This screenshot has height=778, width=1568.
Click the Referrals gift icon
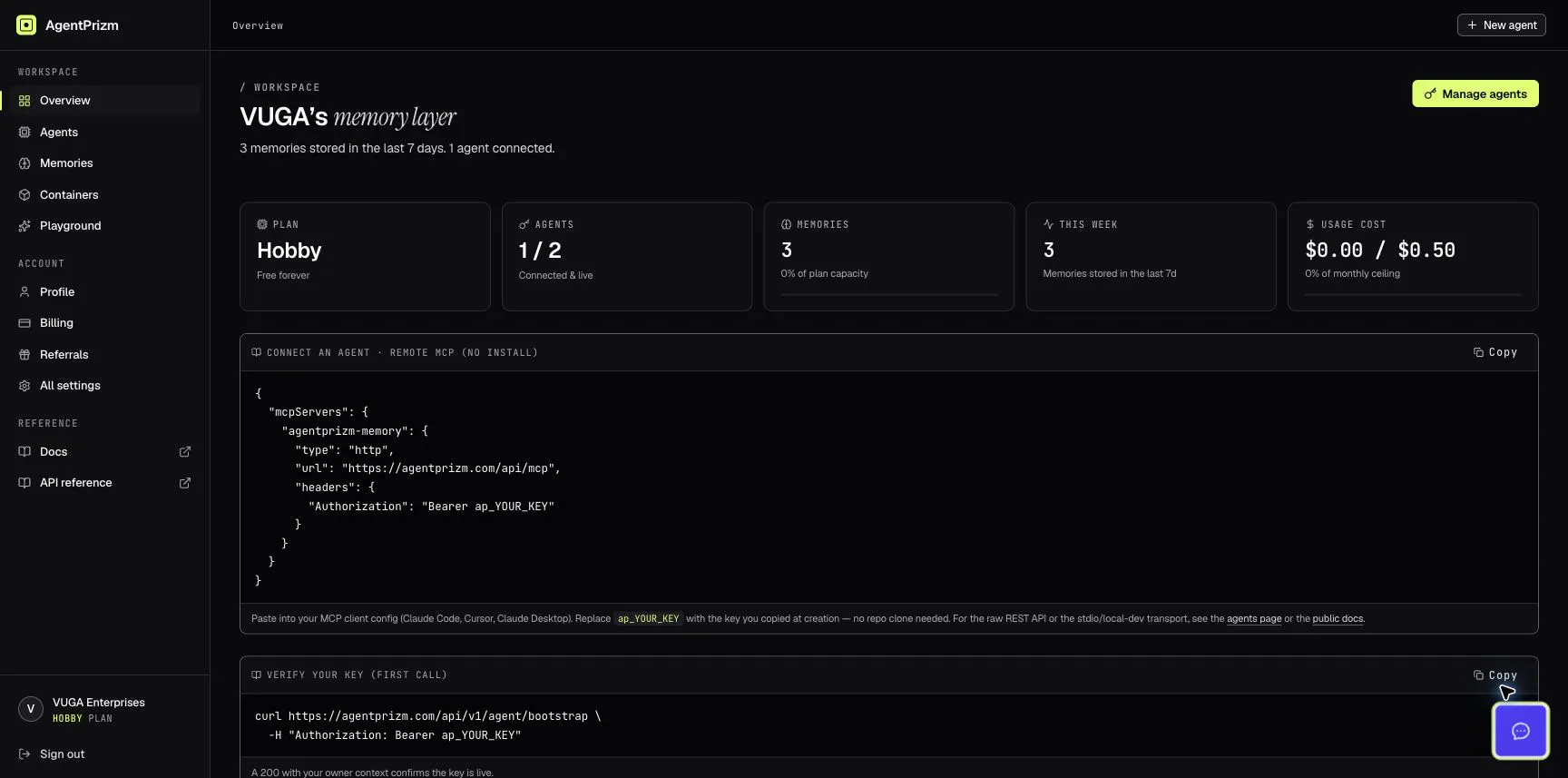[24, 355]
